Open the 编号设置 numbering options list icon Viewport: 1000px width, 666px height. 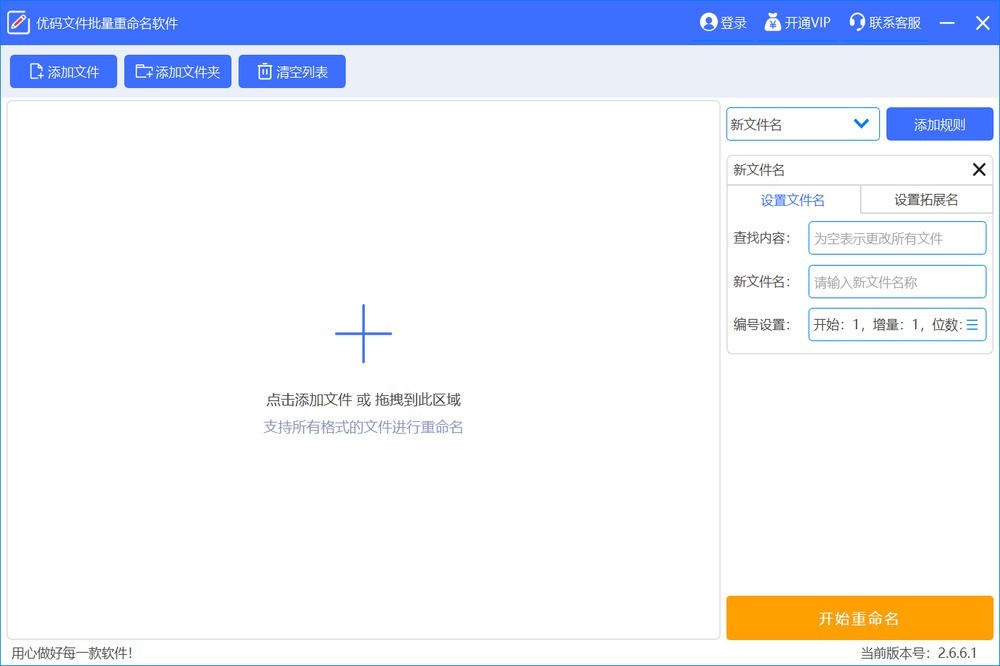pos(972,325)
